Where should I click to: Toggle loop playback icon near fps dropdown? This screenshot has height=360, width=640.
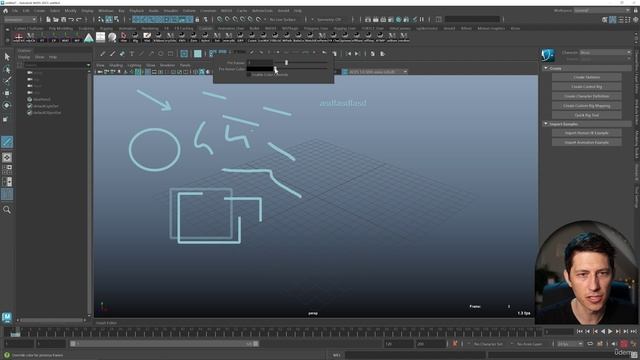pyautogui.click(x=590, y=344)
